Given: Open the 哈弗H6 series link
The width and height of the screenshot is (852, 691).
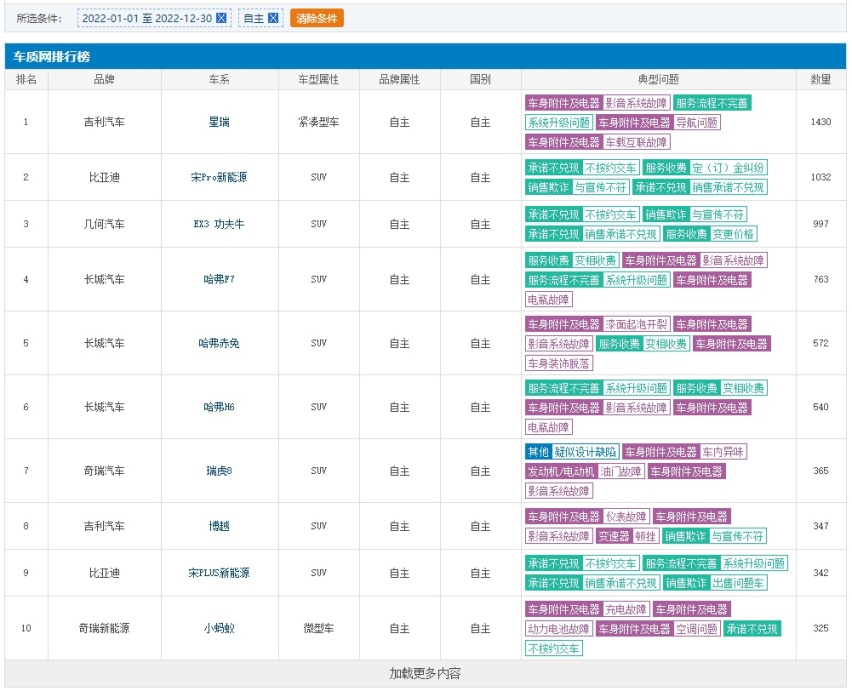Looking at the screenshot, I should coord(219,407).
